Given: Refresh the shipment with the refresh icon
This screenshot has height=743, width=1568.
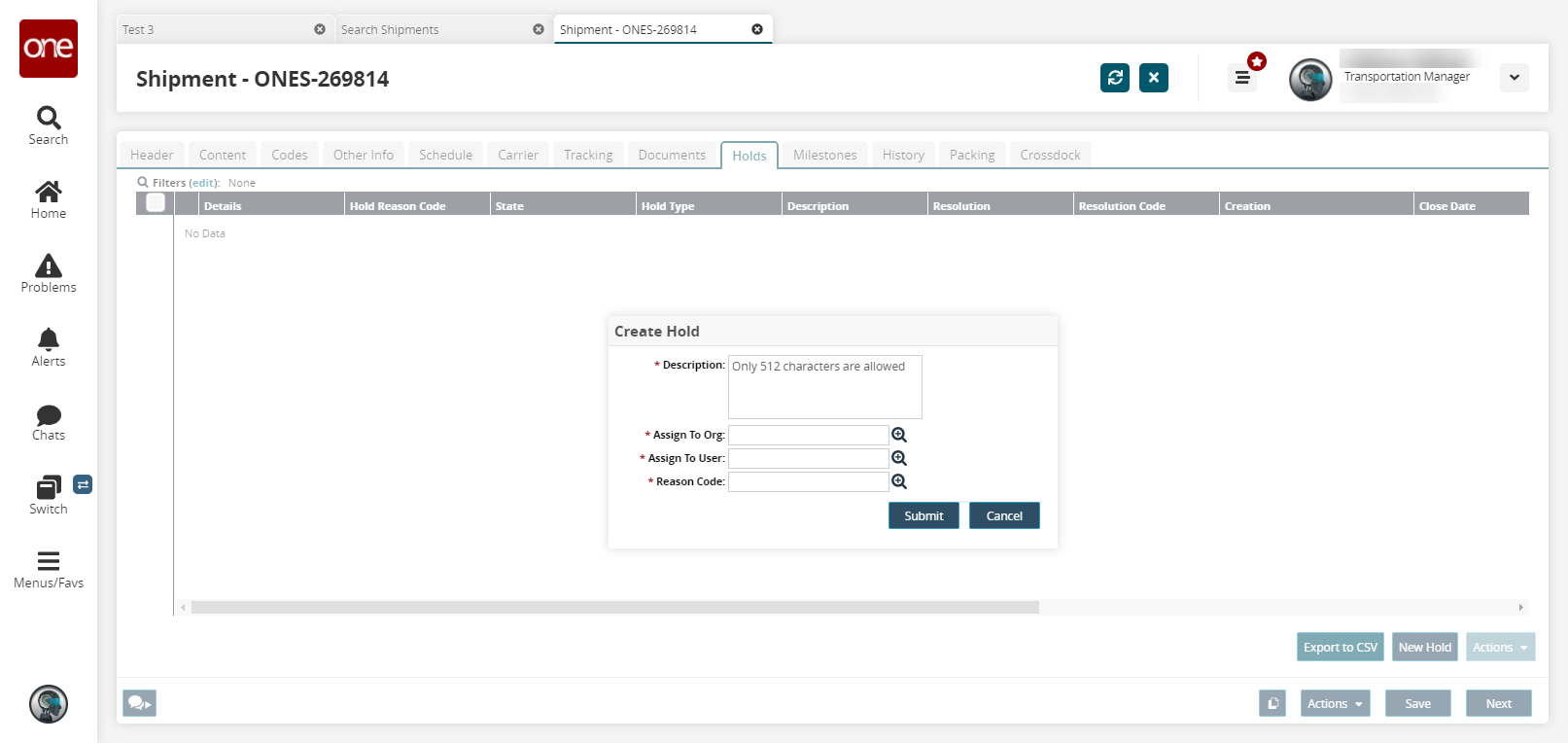Looking at the screenshot, I should pyautogui.click(x=1115, y=78).
